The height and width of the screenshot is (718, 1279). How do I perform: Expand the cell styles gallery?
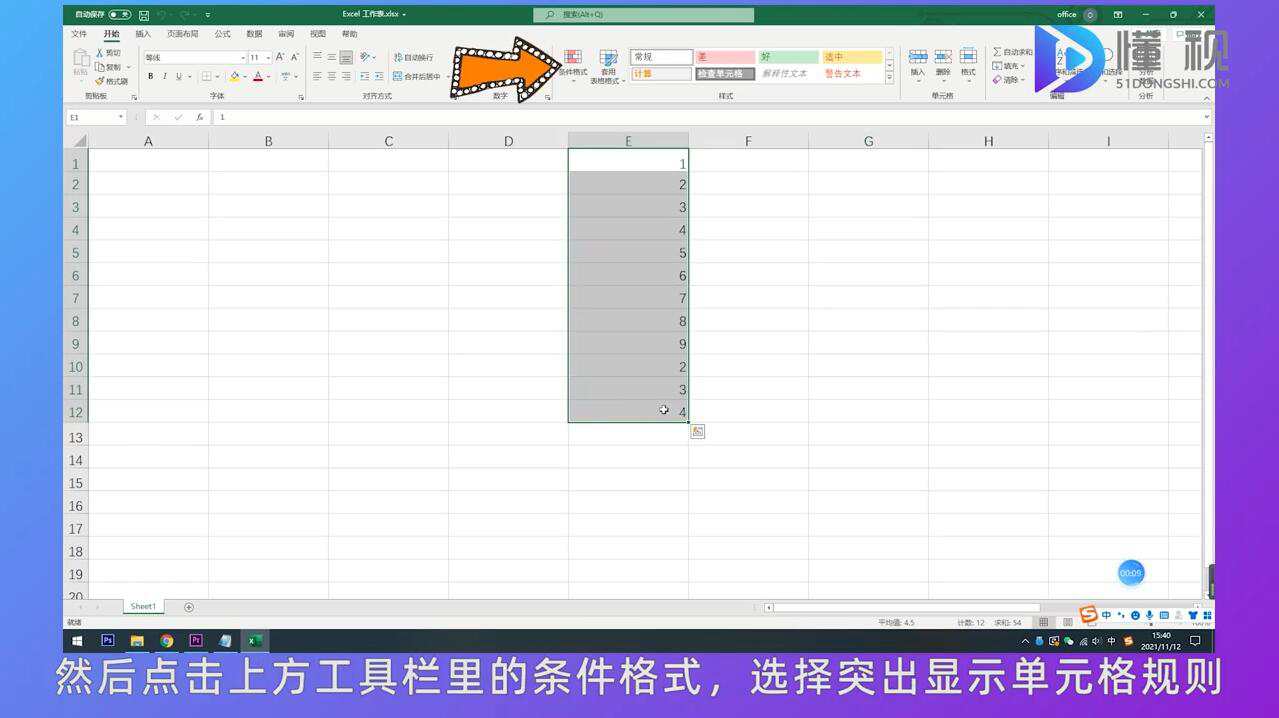coord(890,78)
